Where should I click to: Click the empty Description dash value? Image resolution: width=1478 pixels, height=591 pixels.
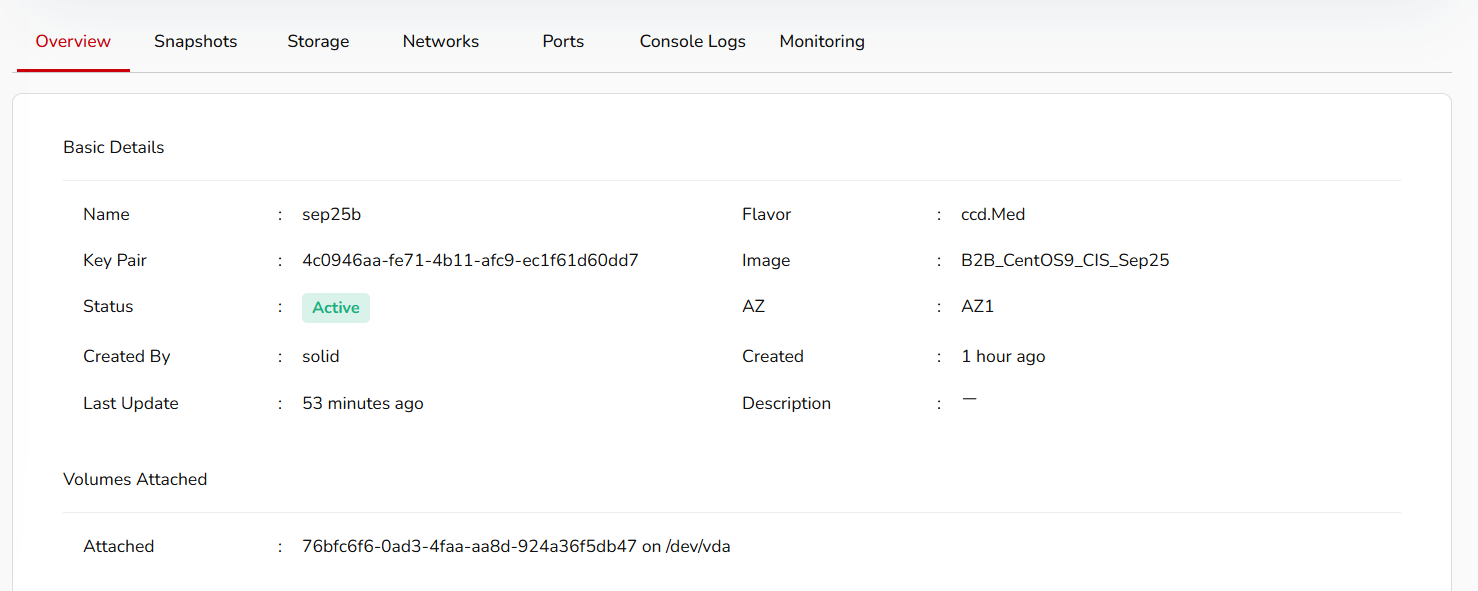(x=969, y=399)
